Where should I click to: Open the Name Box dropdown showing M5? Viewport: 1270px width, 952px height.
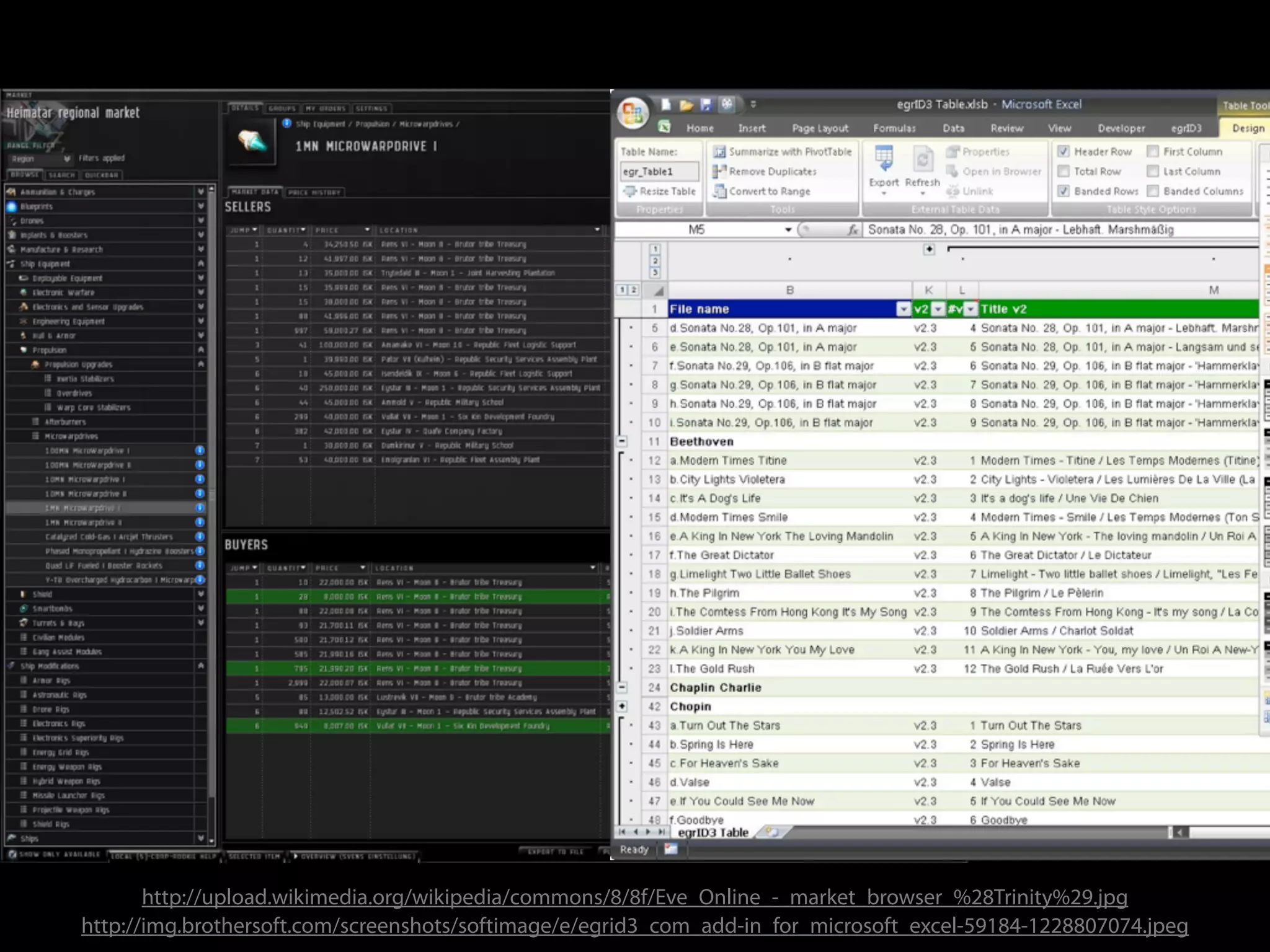coord(788,230)
